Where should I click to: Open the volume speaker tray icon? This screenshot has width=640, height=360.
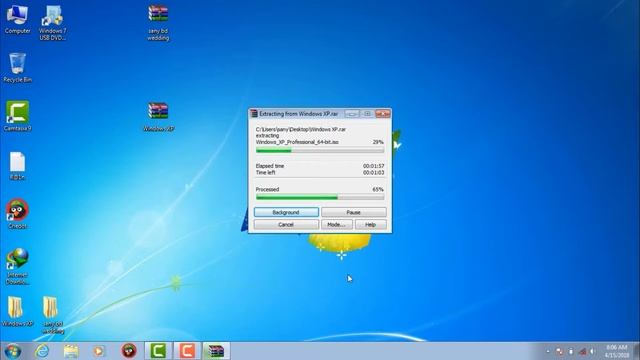tap(593, 351)
